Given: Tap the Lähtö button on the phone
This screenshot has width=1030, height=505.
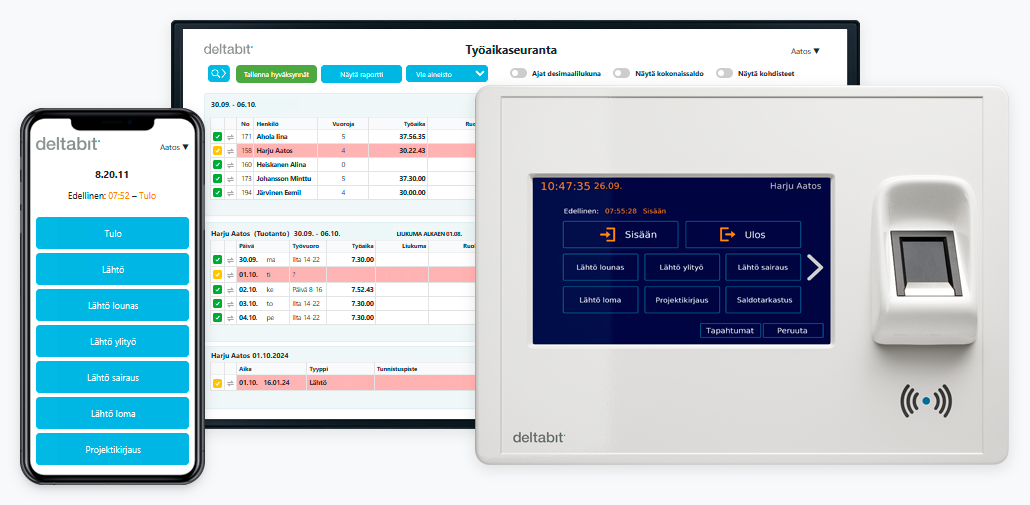Looking at the screenshot, I should (112, 269).
